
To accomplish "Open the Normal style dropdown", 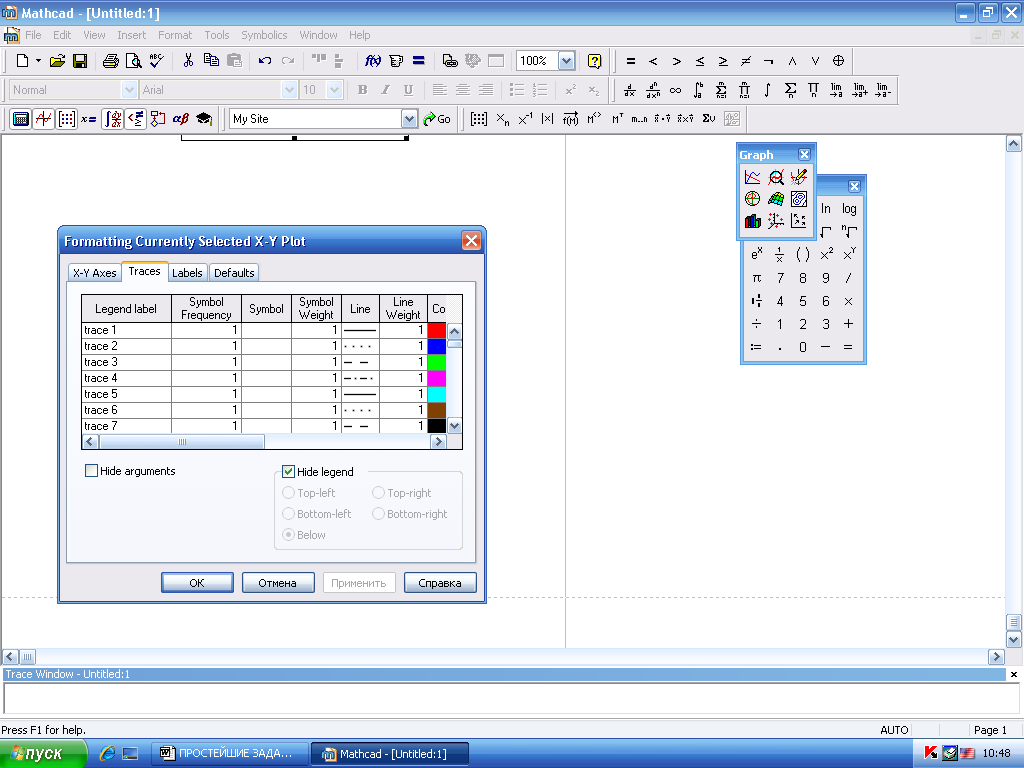I will coord(129,90).
